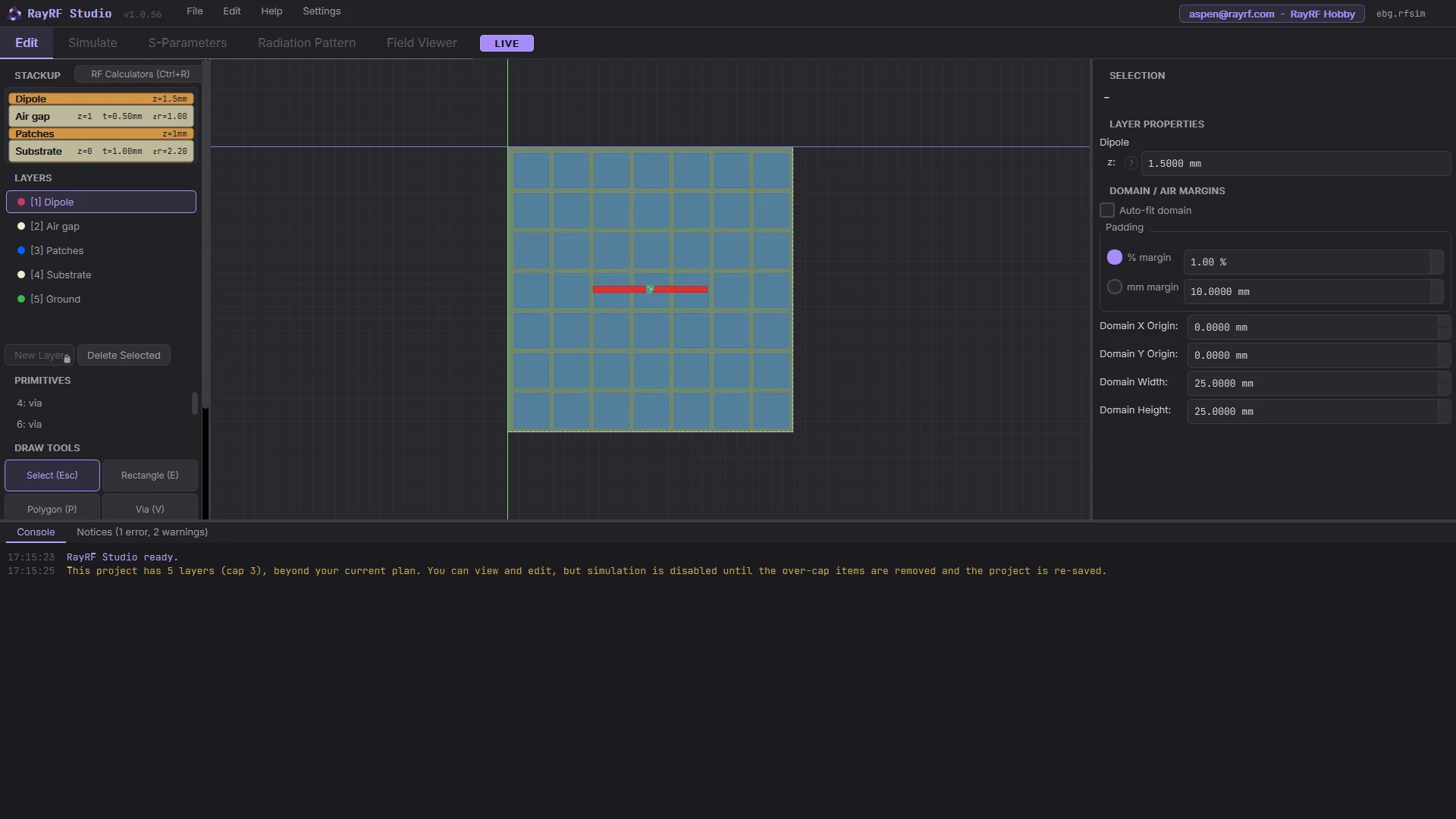Click the mm margin value field
Image resolution: width=1456 pixels, height=819 pixels.
tap(1307, 291)
